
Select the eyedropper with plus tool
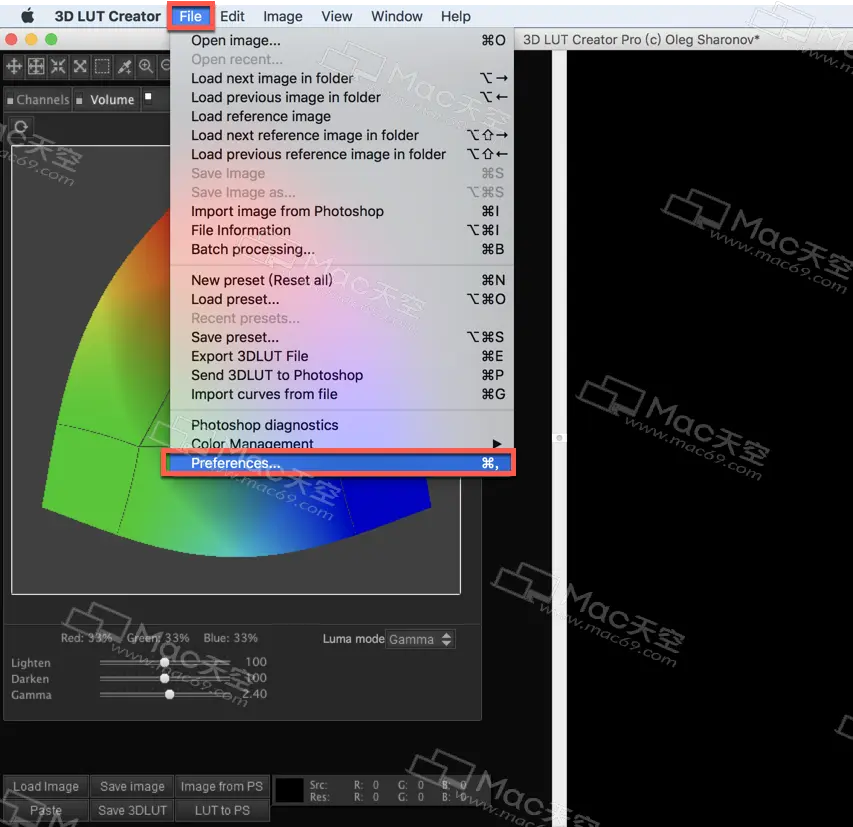tap(125, 66)
